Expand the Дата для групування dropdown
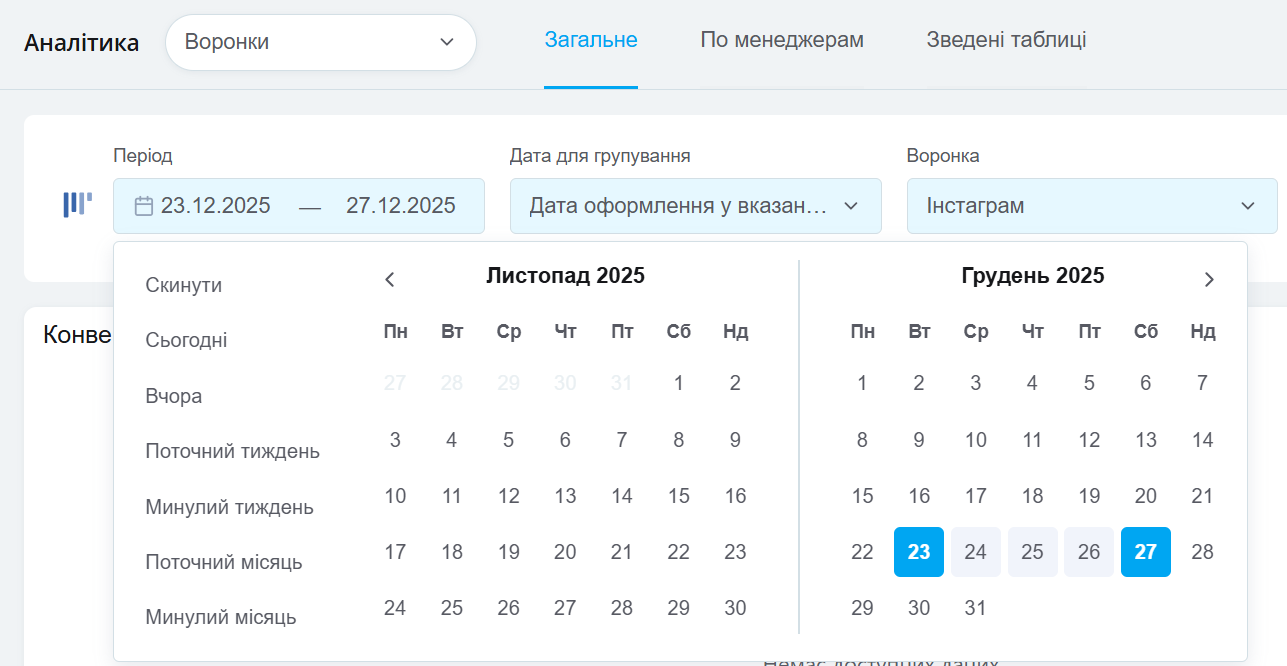 point(695,206)
